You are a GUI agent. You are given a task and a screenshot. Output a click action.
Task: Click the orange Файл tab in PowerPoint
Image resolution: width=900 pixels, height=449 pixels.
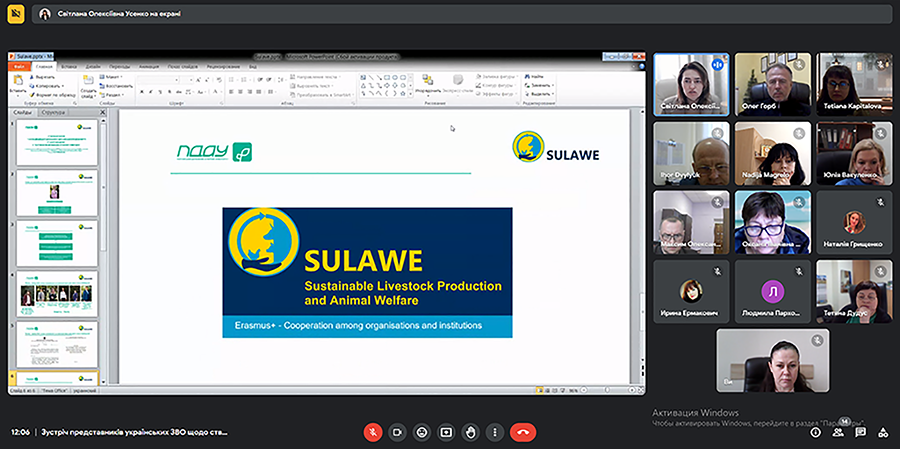(18, 66)
